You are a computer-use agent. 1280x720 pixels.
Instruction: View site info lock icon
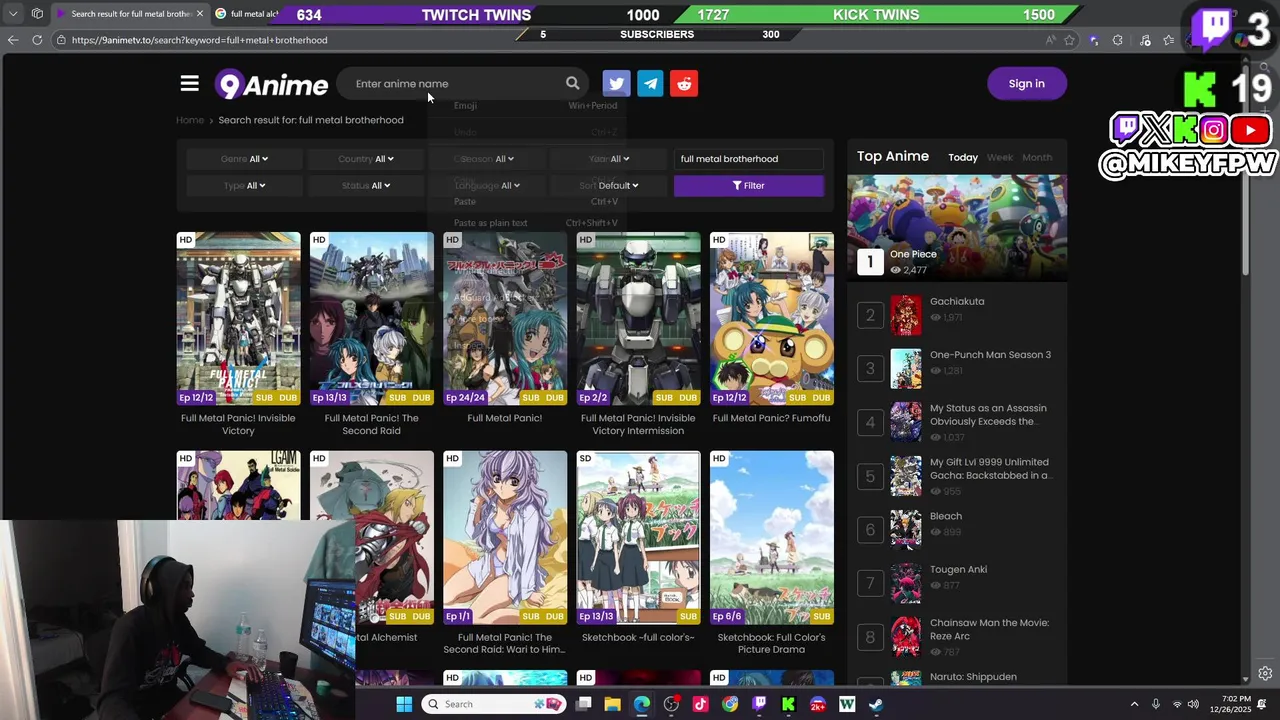tap(61, 40)
